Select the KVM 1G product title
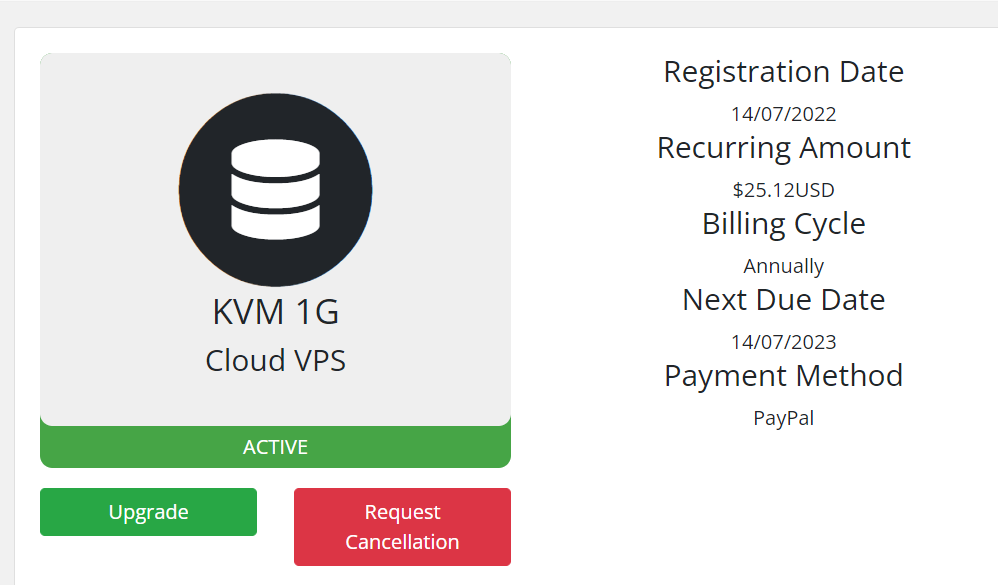The height and width of the screenshot is (585, 998). click(276, 312)
